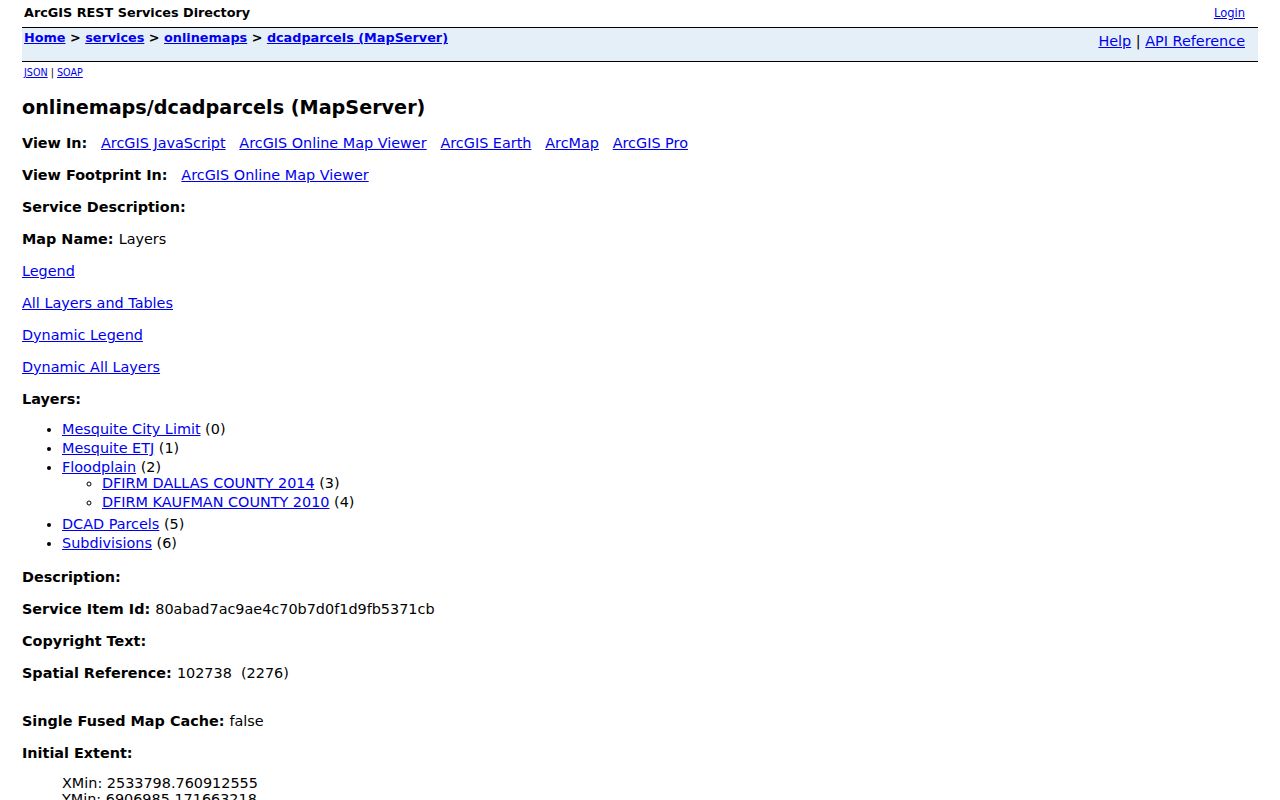This screenshot has width=1280, height=800.
Task: Open the Legend link
Action: [x=48, y=271]
